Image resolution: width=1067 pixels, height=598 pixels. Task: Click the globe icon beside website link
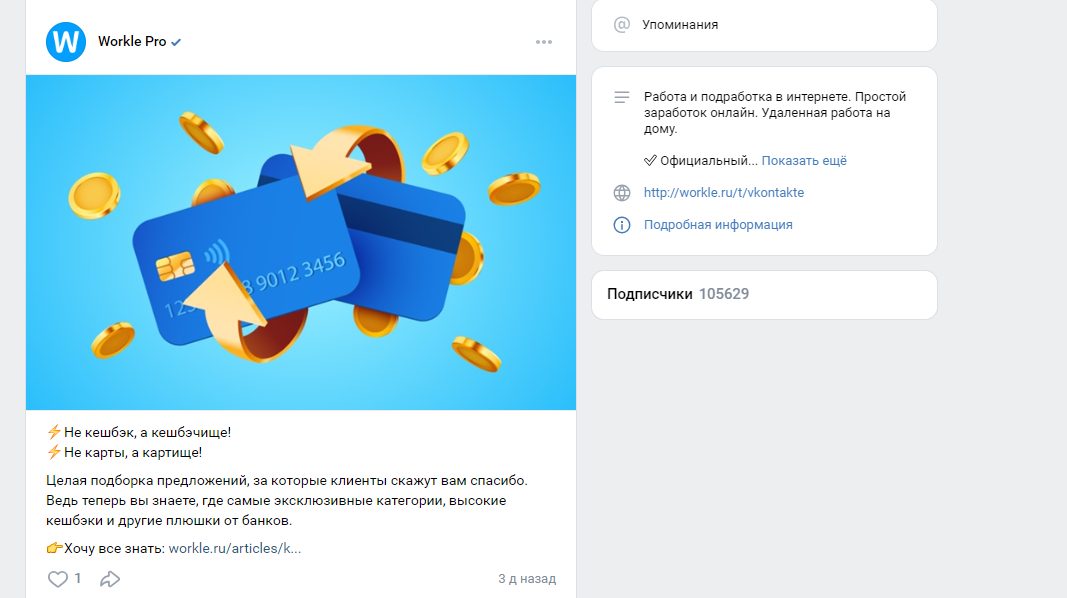tap(622, 193)
